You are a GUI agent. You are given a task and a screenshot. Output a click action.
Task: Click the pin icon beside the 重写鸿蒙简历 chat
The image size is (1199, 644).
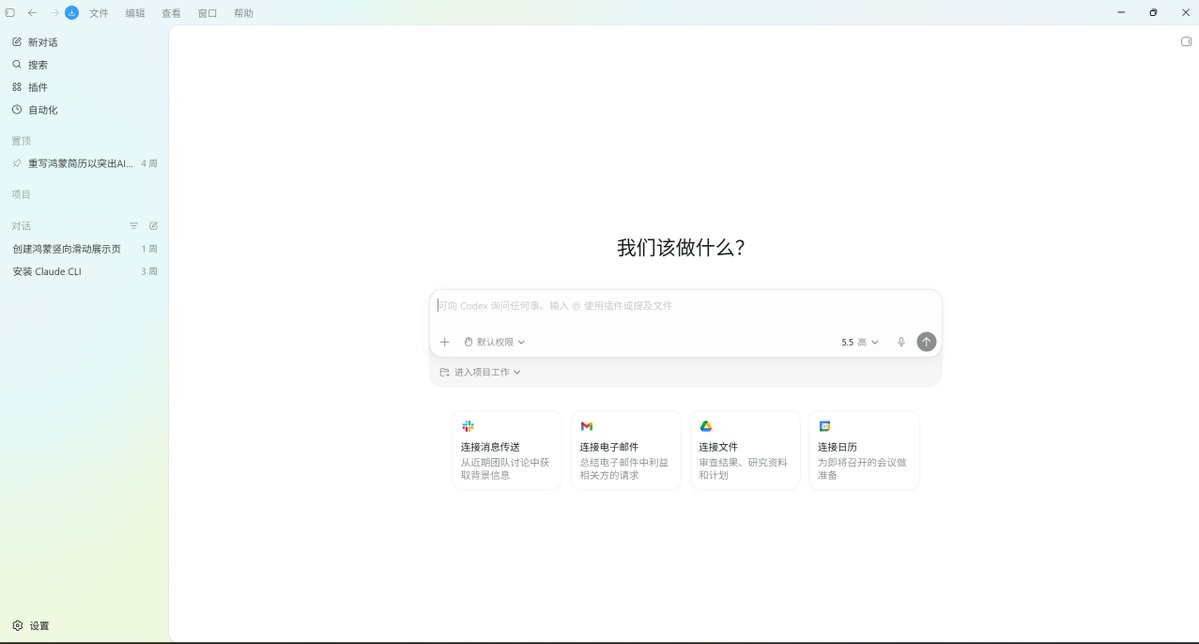[17, 164]
